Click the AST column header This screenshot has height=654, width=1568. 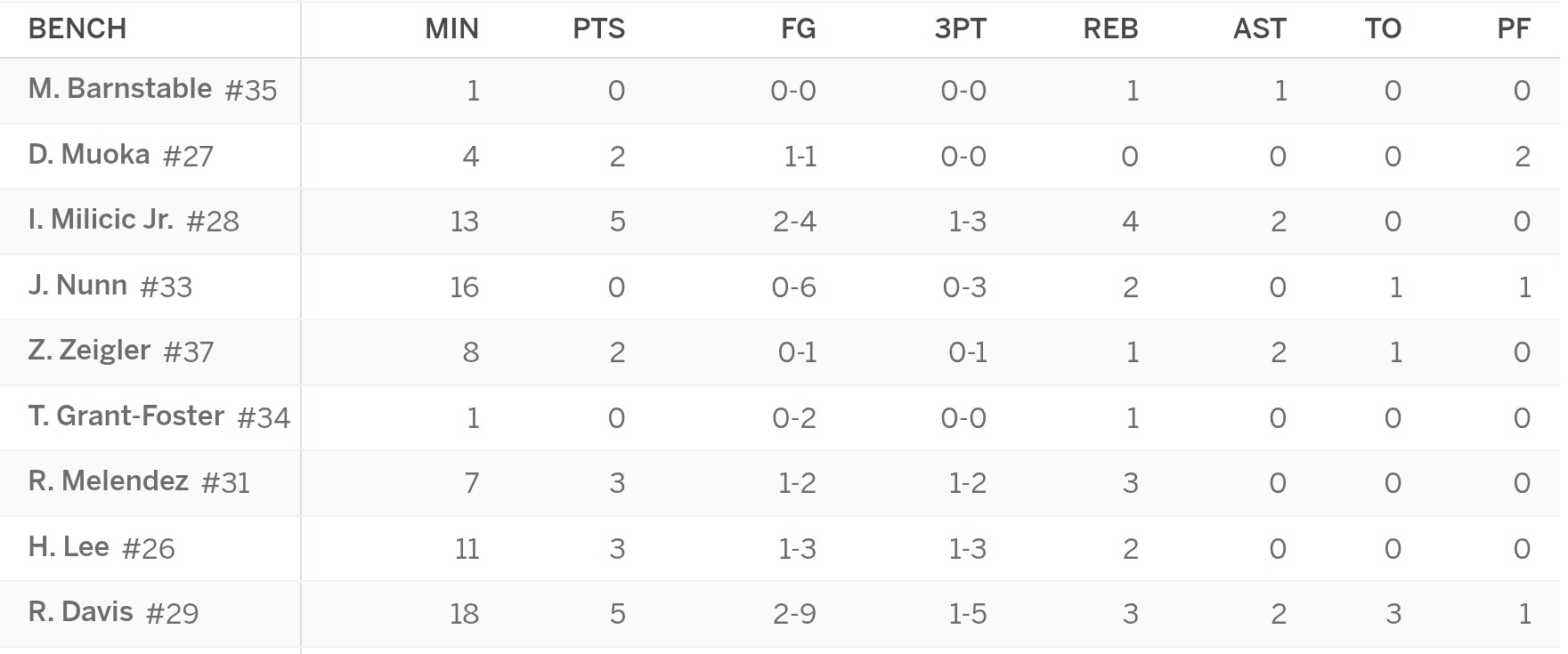1260,28
